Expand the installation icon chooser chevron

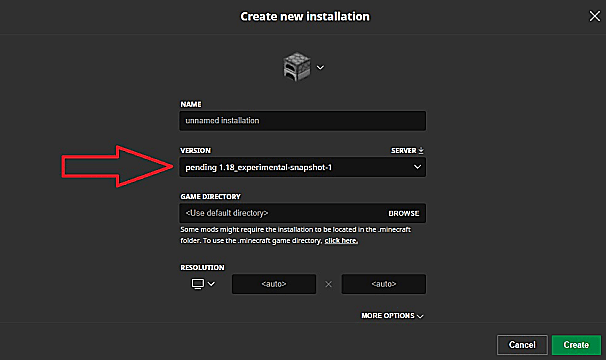click(x=320, y=67)
